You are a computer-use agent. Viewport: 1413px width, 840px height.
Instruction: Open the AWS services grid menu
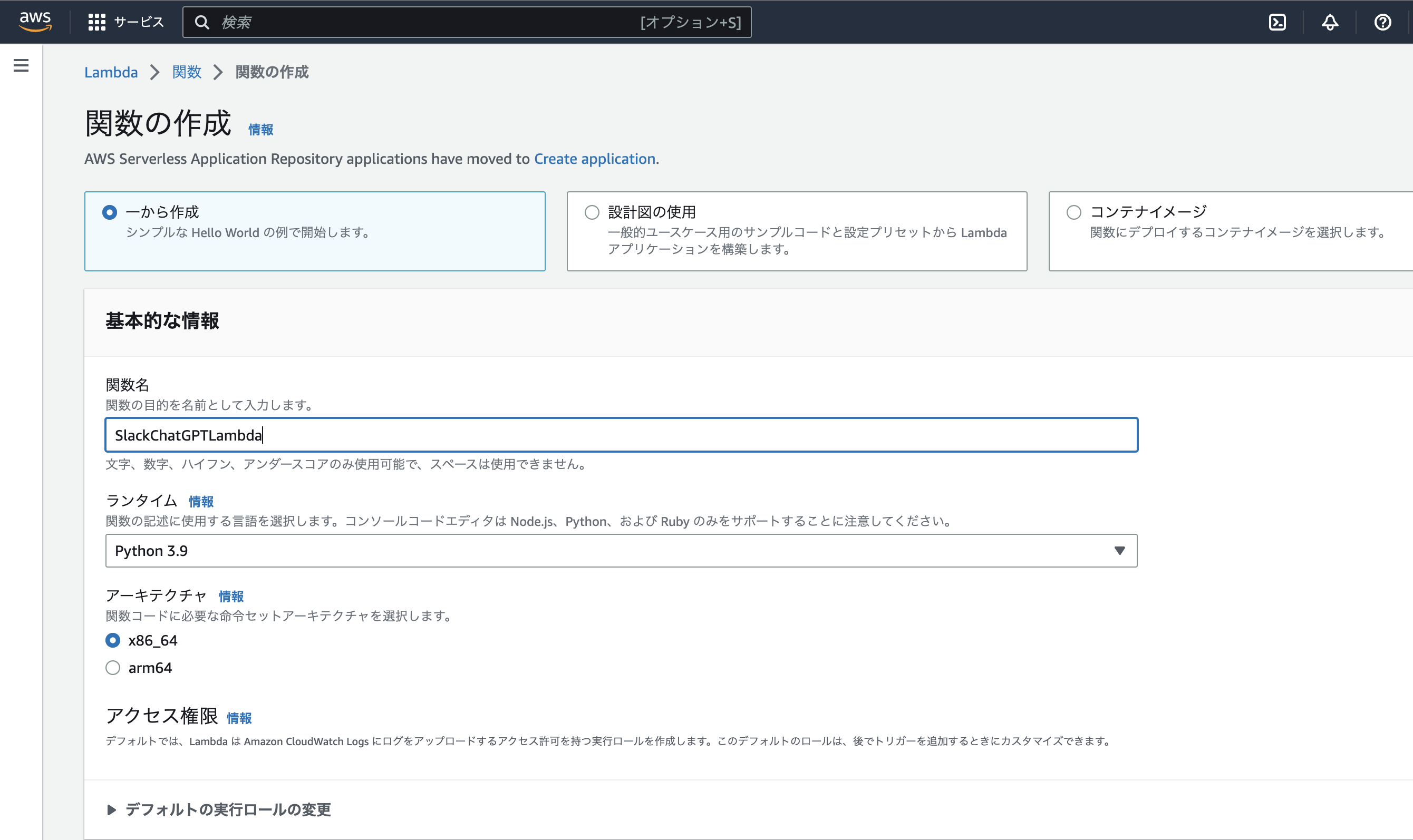(97, 22)
